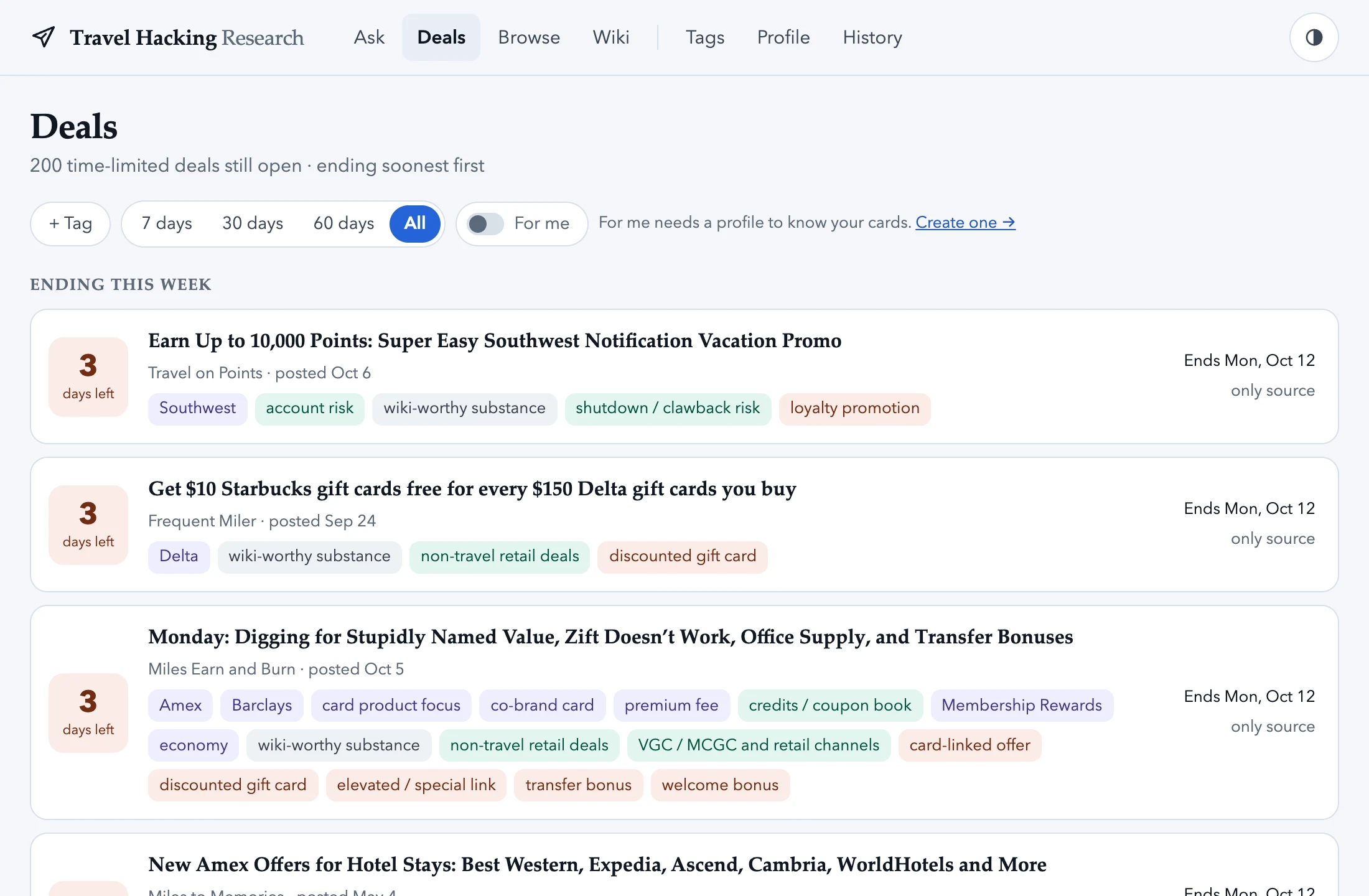Open the Starbucks gift cards Delta deal
This screenshot has width=1369, height=896.
coord(472,489)
